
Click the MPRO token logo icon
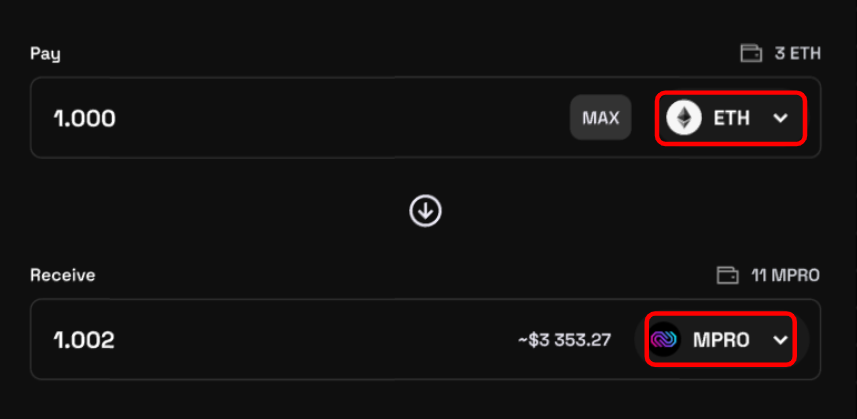coord(664,340)
